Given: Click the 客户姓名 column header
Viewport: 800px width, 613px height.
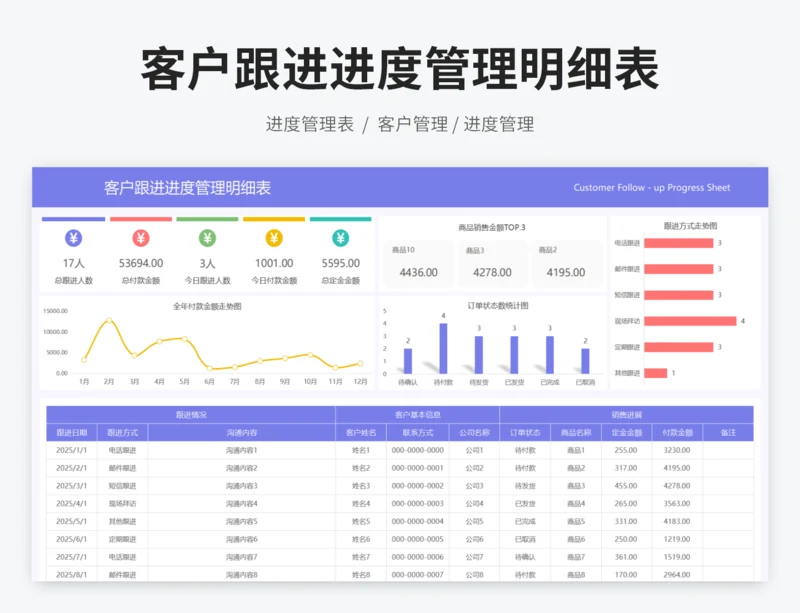Looking at the screenshot, I should point(361,432).
